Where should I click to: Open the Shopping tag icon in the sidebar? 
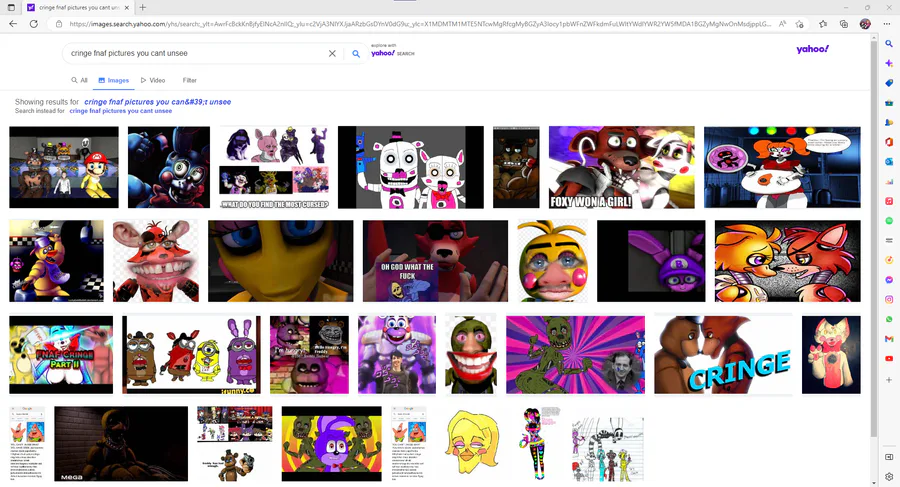tap(889, 83)
